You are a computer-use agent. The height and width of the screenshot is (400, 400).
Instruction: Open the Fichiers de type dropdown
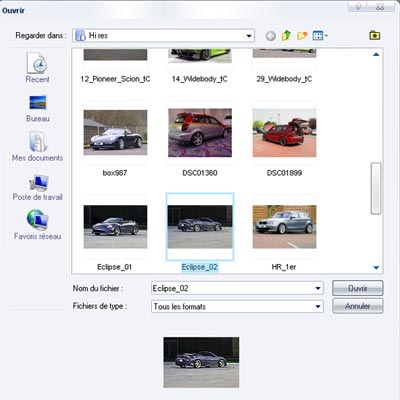[x=318, y=306]
